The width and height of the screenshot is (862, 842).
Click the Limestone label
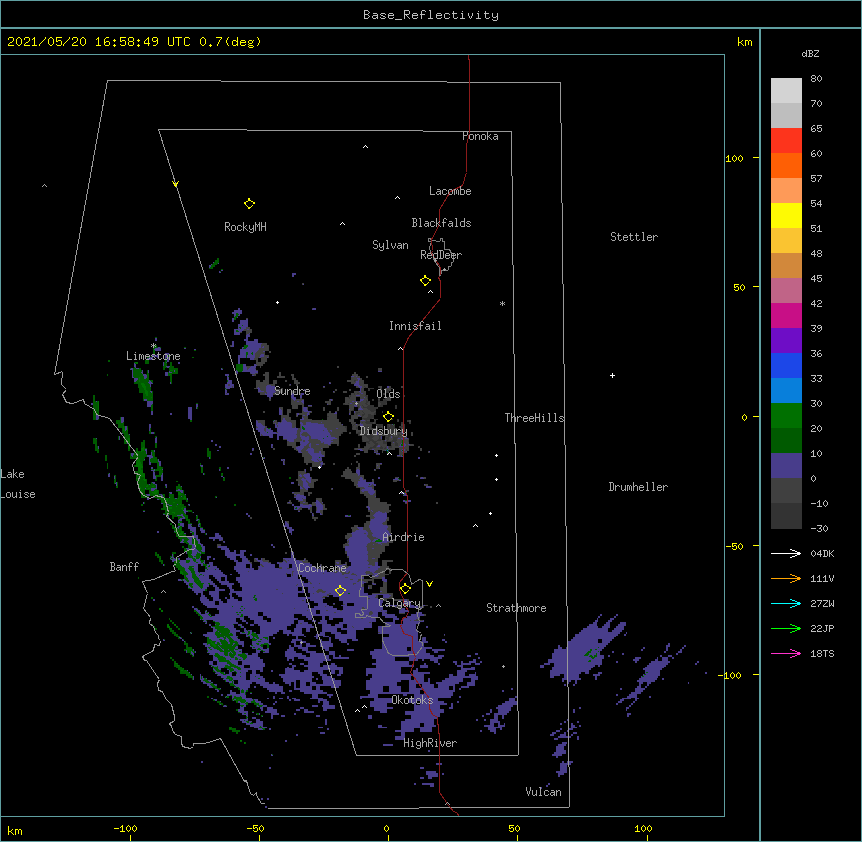coord(153,356)
